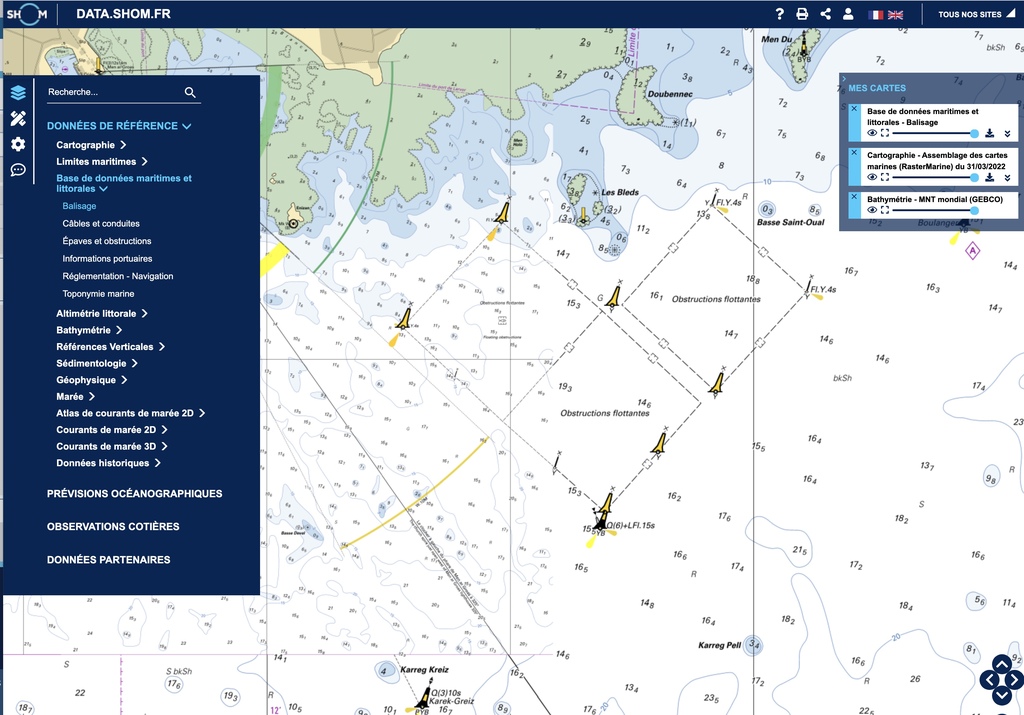This screenshot has width=1024, height=715.
Task: Expand the Courants de marée 2D category
Action: (112, 430)
